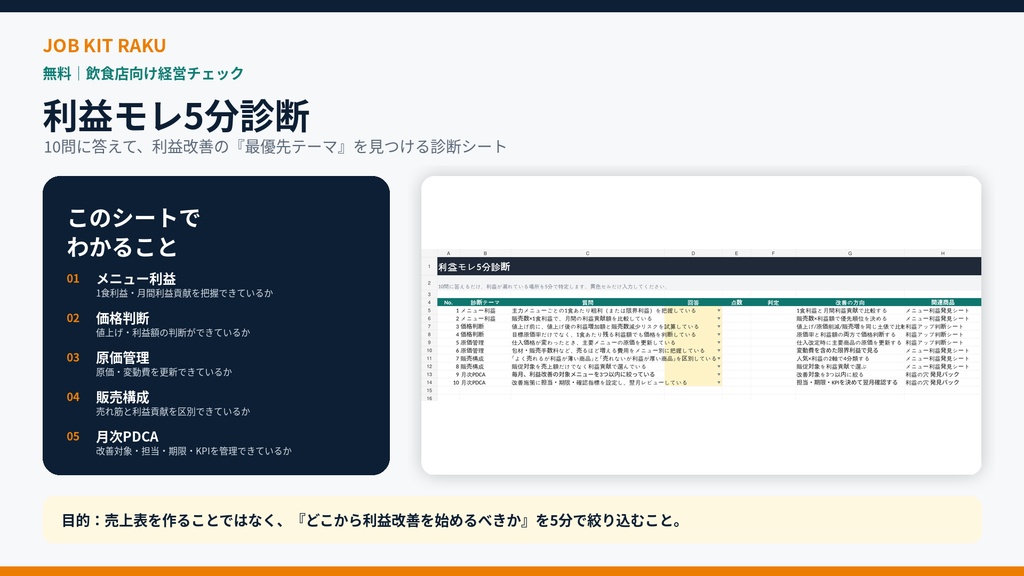Select spreadsheet column G header
1024x576 pixels.
point(850,253)
